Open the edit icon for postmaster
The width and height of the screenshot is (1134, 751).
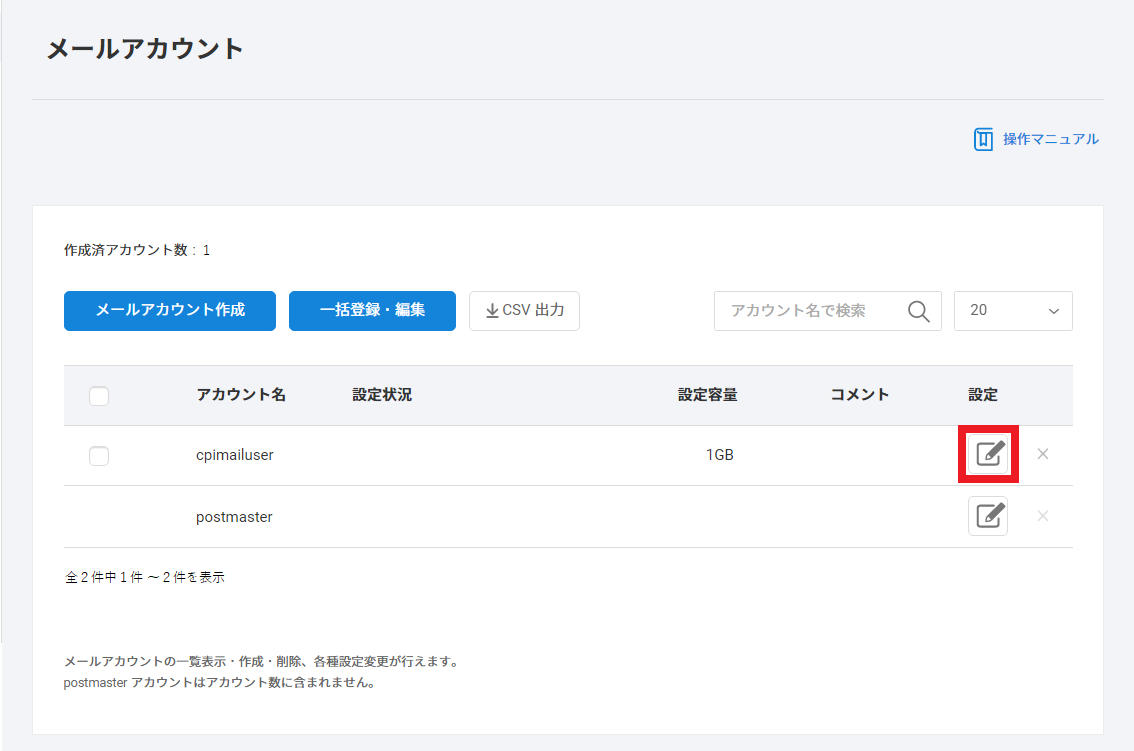[x=988, y=516]
